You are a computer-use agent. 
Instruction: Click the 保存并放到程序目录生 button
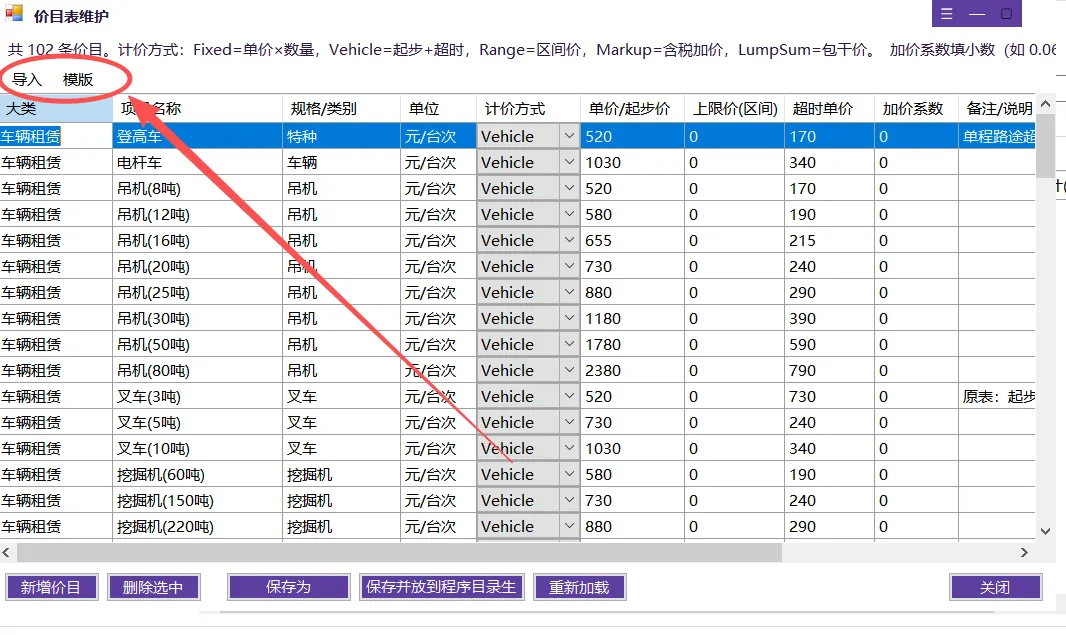coord(442,587)
